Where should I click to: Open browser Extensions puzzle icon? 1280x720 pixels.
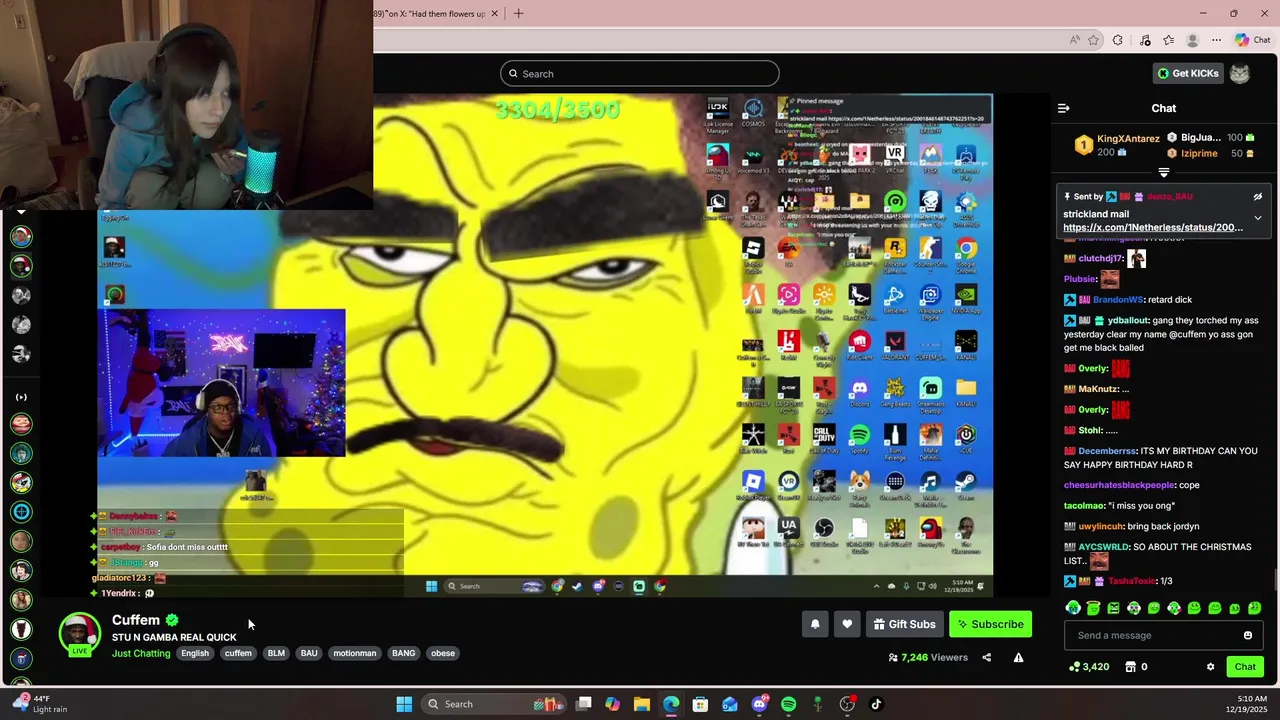tap(1118, 40)
